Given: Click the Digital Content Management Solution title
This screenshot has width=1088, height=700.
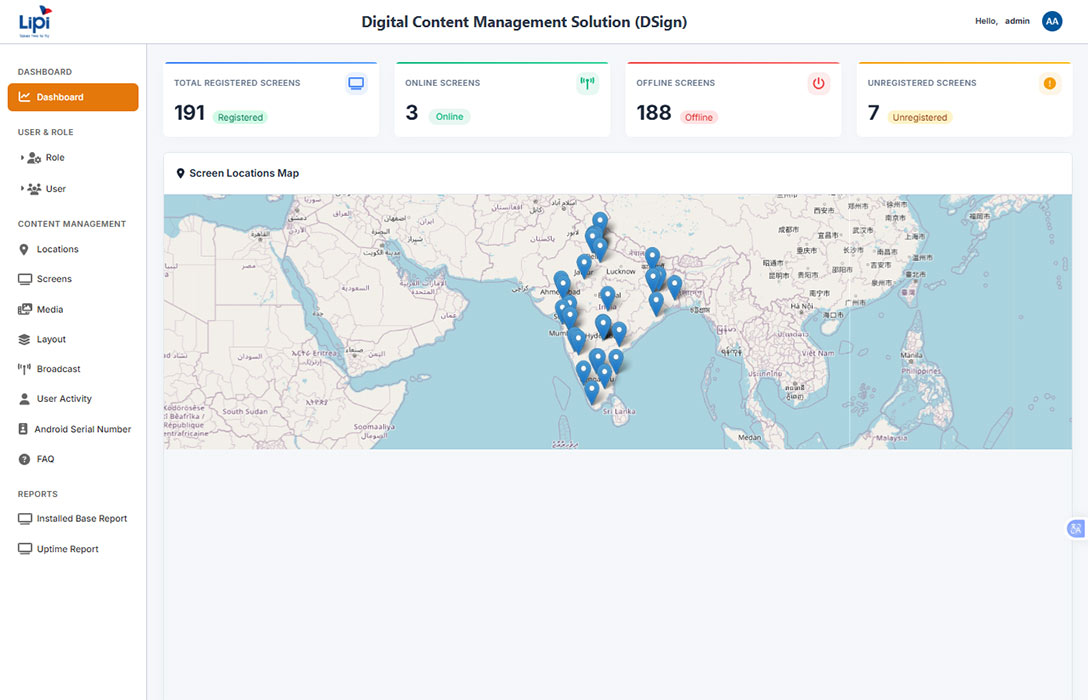Looking at the screenshot, I should pyautogui.click(x=524, y=22).
